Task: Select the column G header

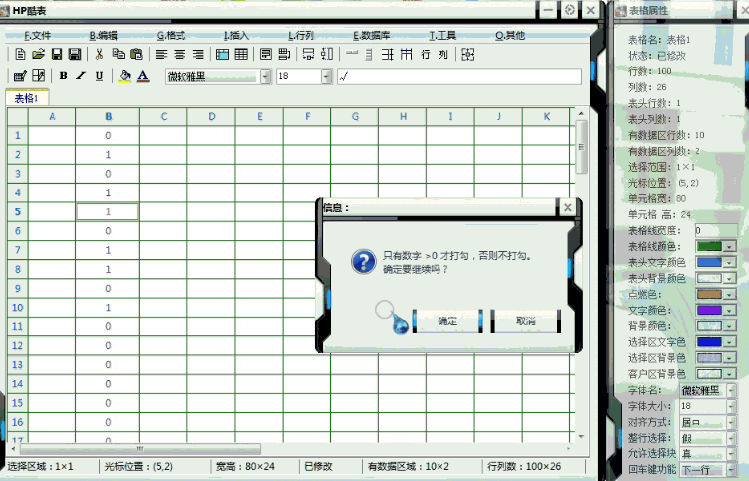Action: pyautogui.click(x=355, y=117)
